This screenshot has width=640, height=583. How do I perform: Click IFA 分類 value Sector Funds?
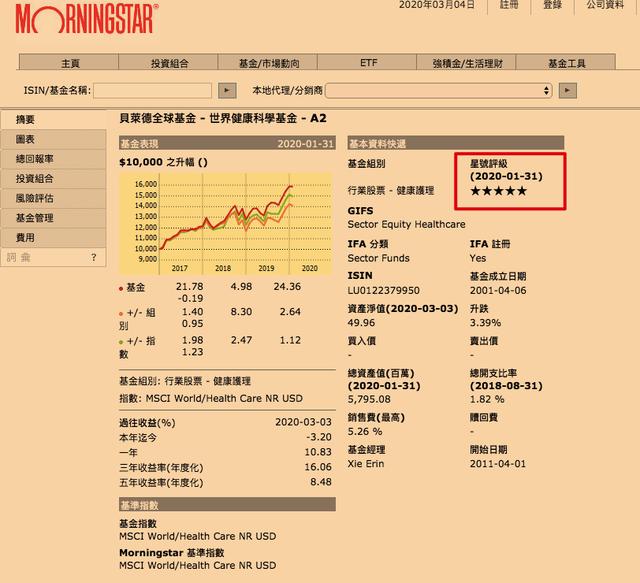click(x=378, y=258)
